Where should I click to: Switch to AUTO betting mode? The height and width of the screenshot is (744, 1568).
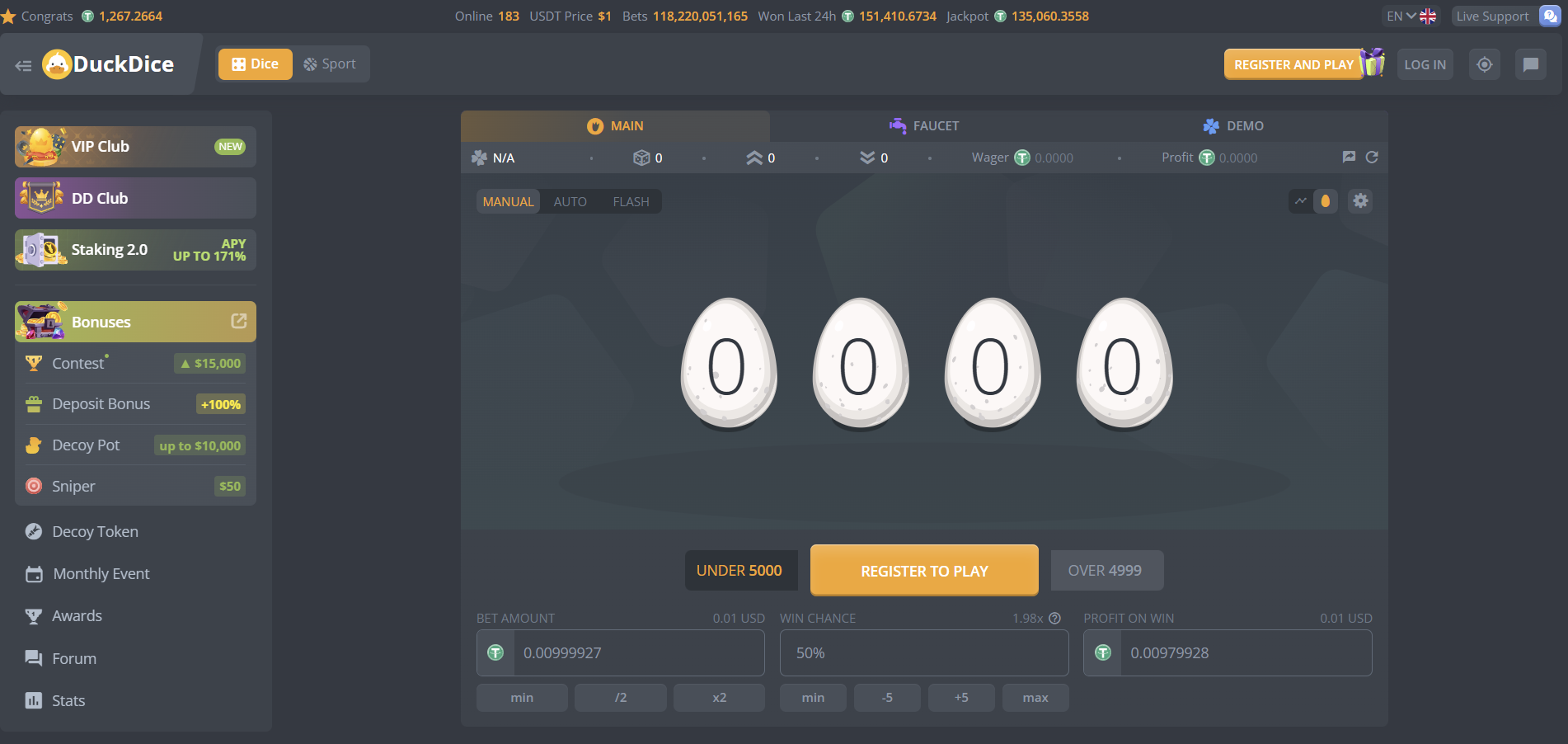[570, 201]
